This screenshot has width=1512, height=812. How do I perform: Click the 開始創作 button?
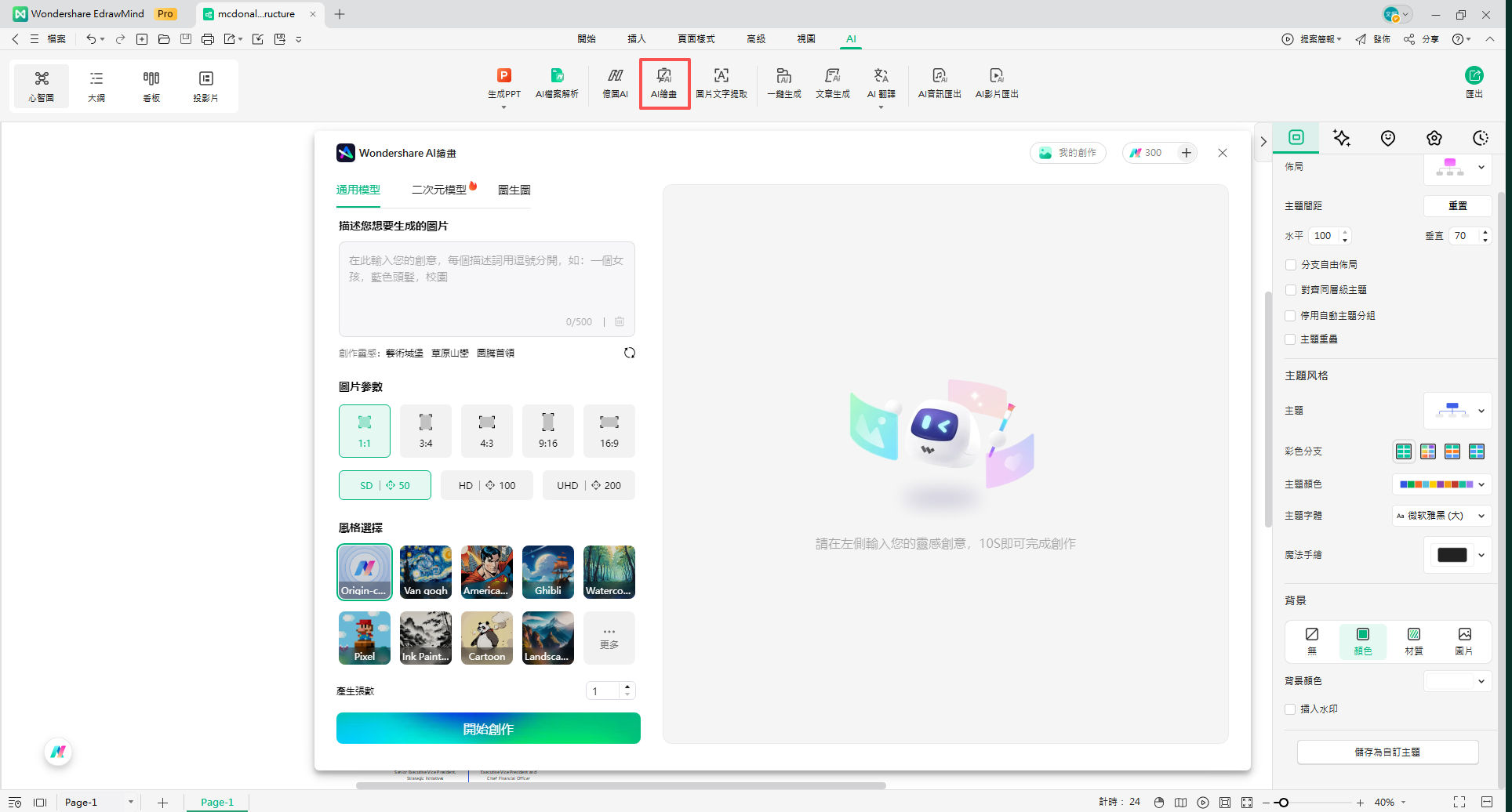(488, 728)
